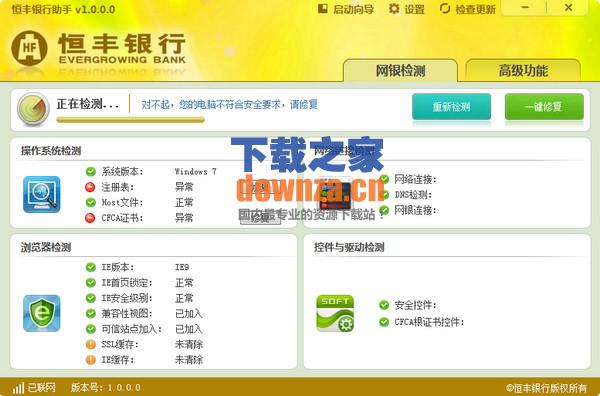Click the green check beside Host文件
The height and width of the screenshot is (396, 600).
[x=91, y=202]
